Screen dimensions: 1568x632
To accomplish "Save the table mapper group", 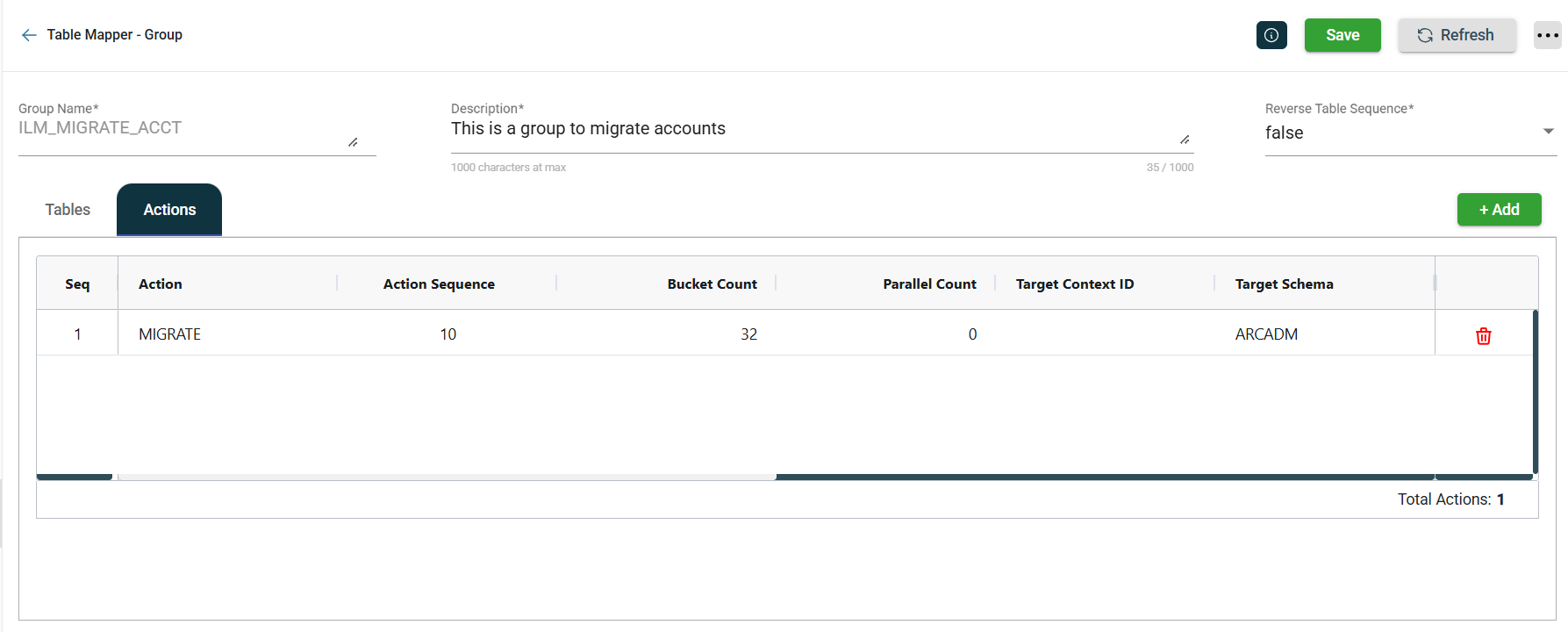I will tap(1342, 35).
